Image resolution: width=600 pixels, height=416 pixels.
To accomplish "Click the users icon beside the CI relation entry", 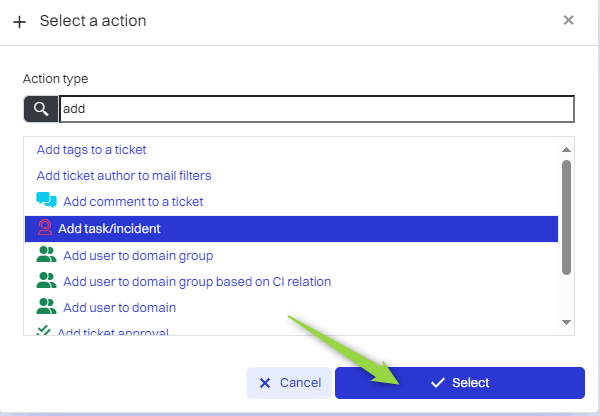I will [46, 281].
